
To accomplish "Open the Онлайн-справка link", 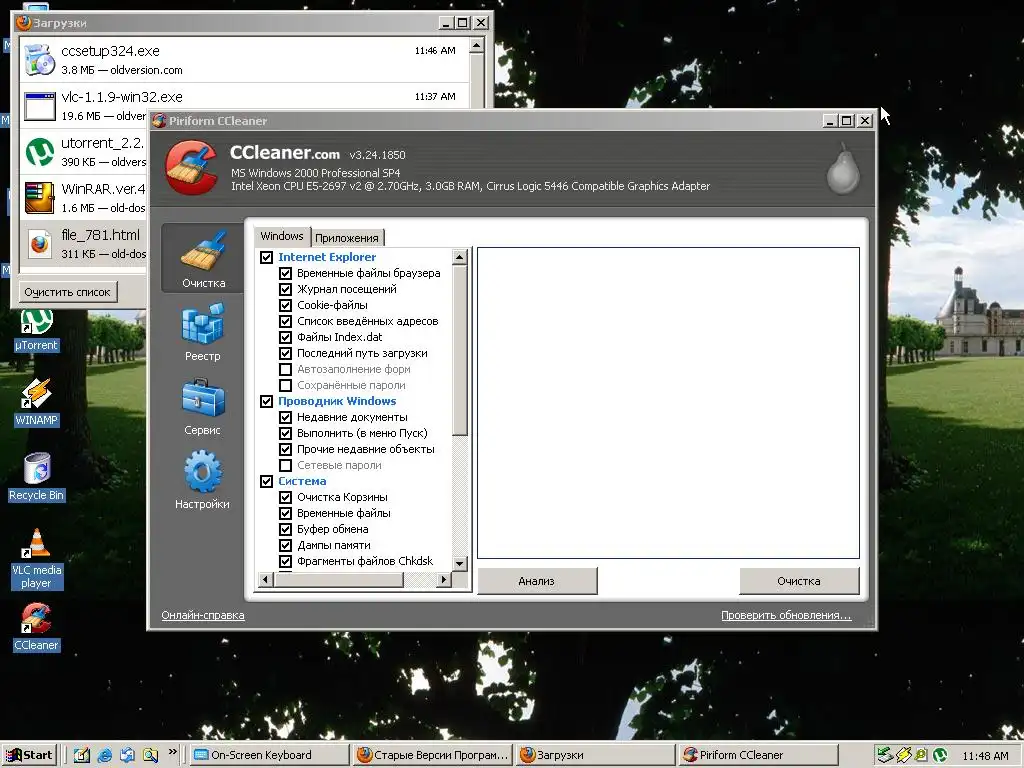I will [203, 615].
